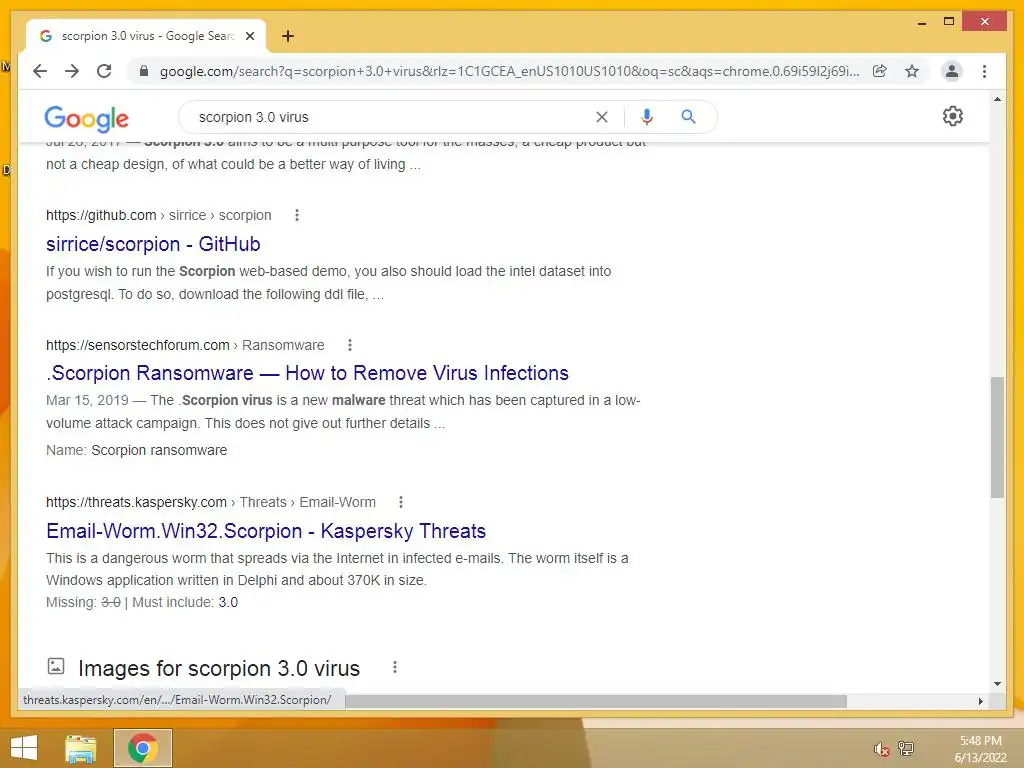Click the vertical scrollbar thumb

coord(997,437)
